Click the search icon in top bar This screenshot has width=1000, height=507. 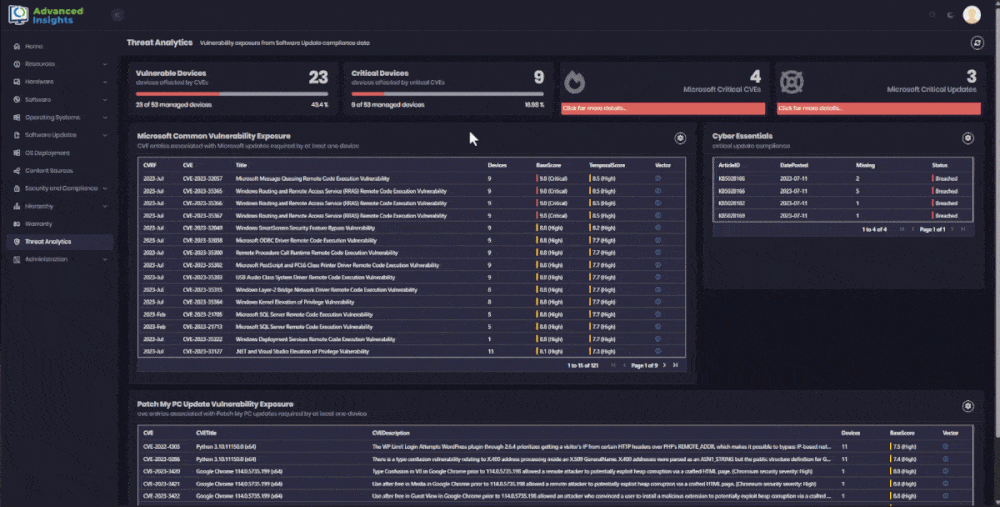932,15
